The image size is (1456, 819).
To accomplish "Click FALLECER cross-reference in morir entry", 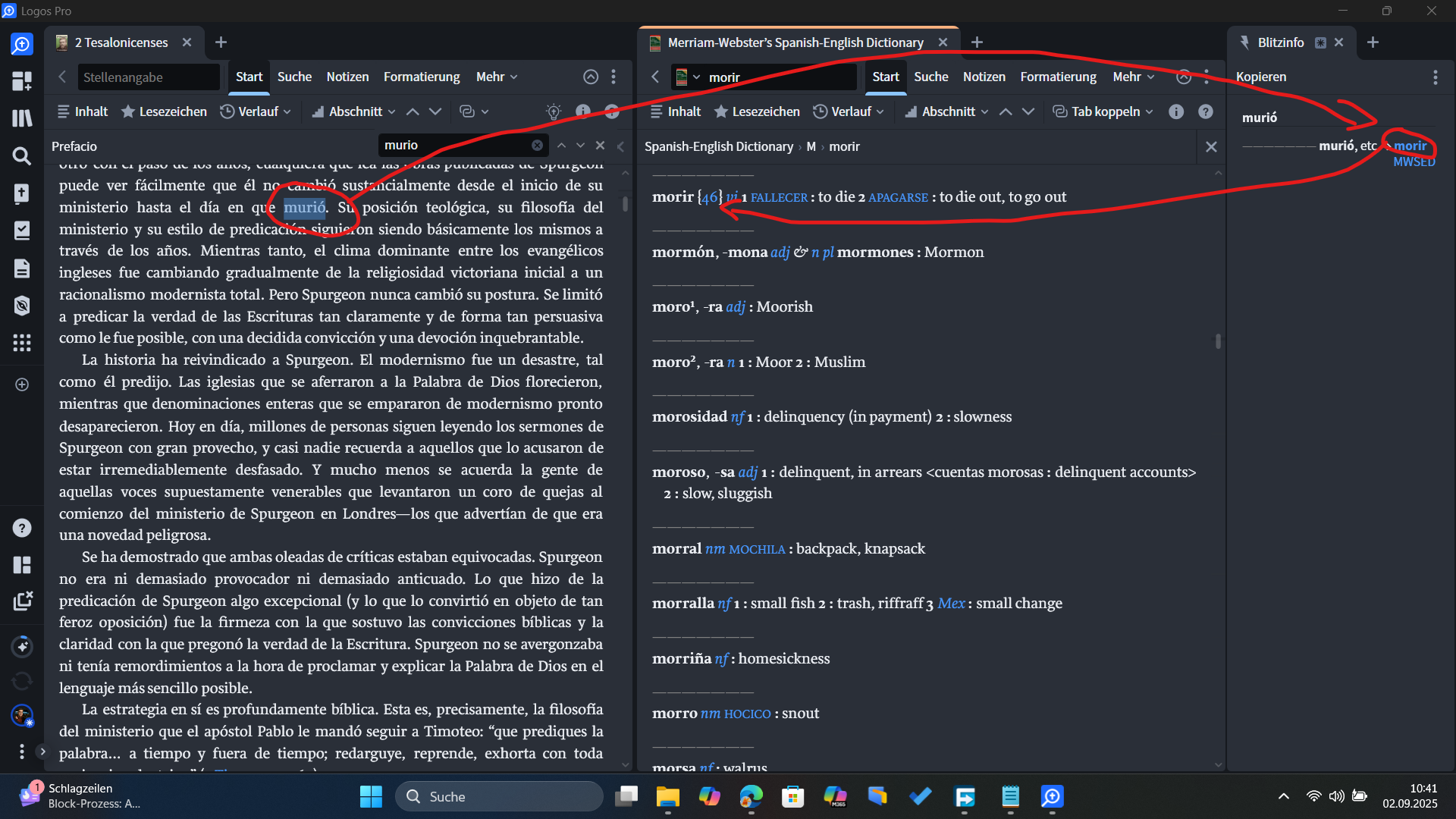I will click(x=779, y=197).
